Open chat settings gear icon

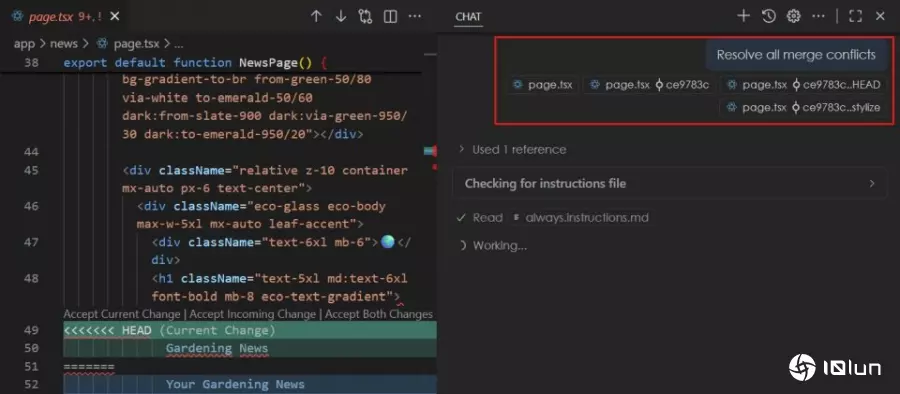[x=793, y=16]
